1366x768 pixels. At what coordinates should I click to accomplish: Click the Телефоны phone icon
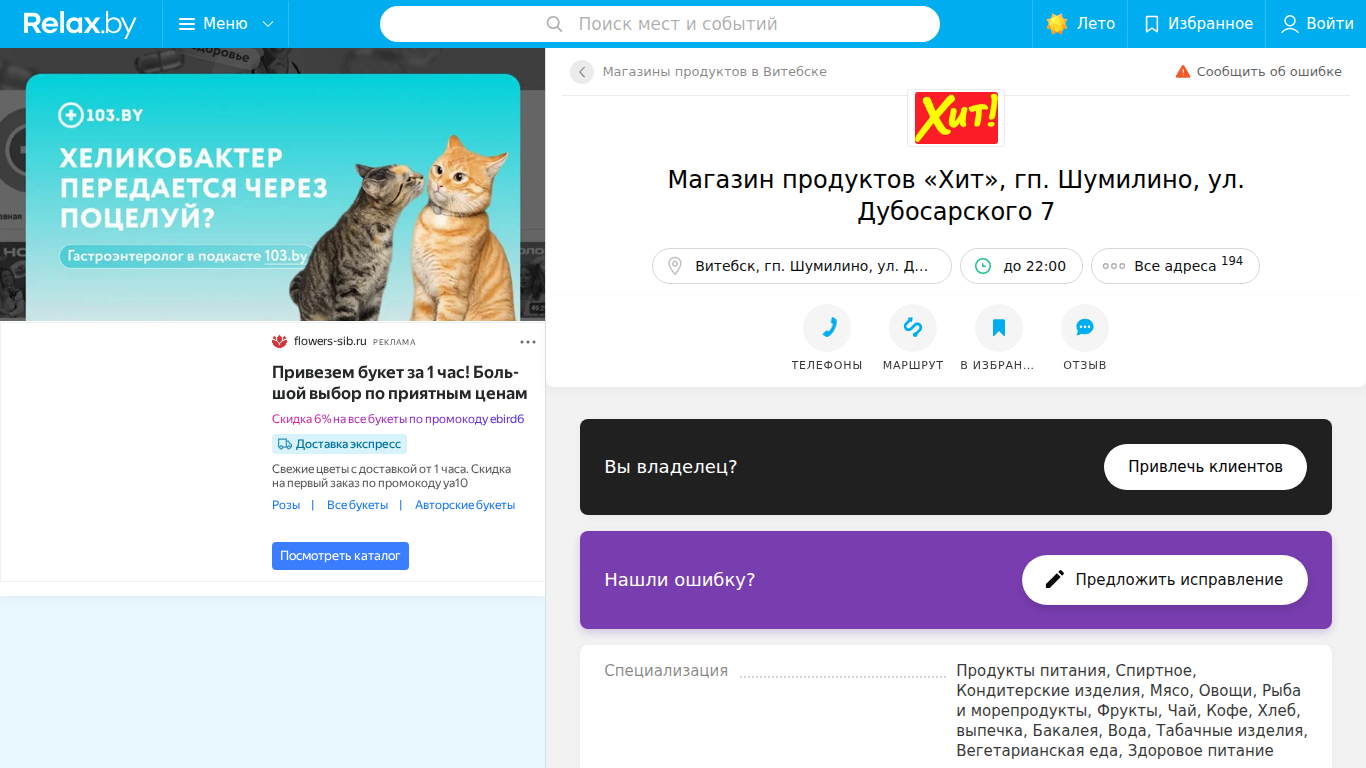[827, 328]
